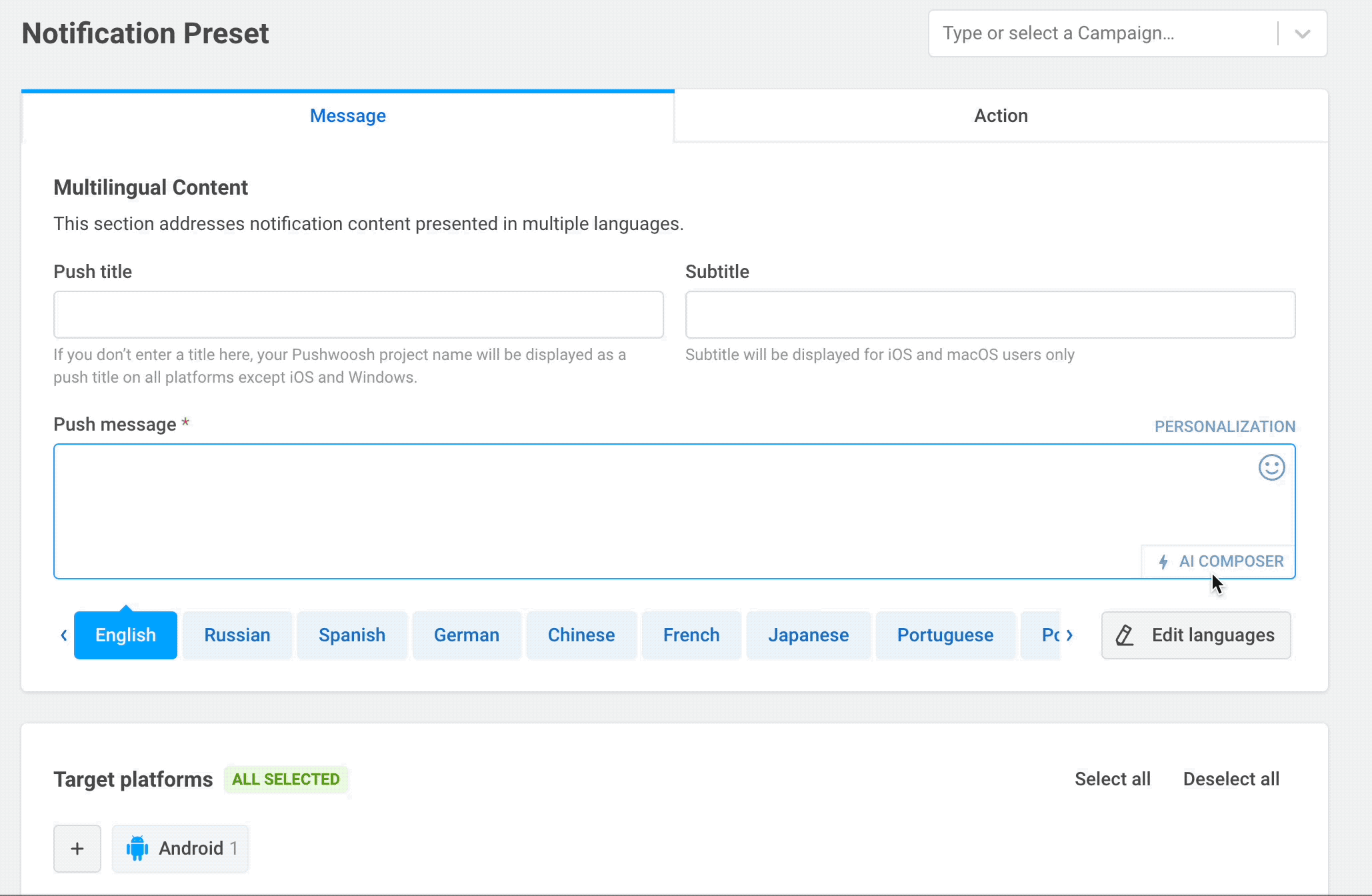The height and width of the screenshot is (896, 1372).
Task: Switch to the Action tab
Action: (1001, 116)
